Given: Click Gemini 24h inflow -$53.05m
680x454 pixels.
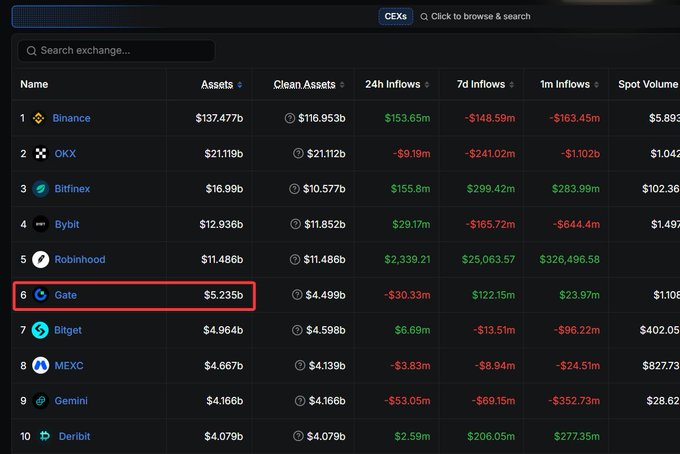Looking at the screenshot, I should [407, 401].
